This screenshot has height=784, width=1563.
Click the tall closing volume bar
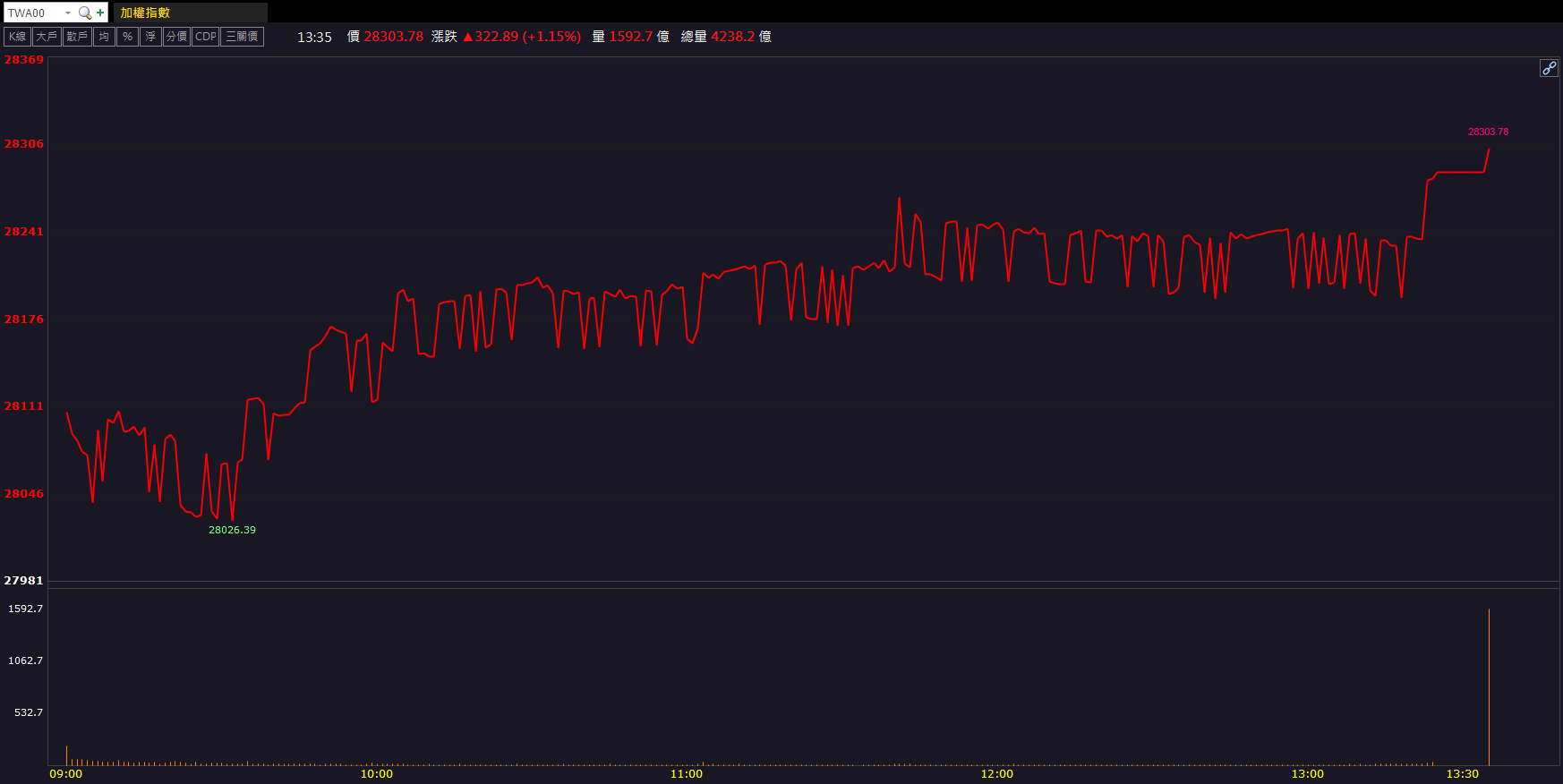(1489, 687)
